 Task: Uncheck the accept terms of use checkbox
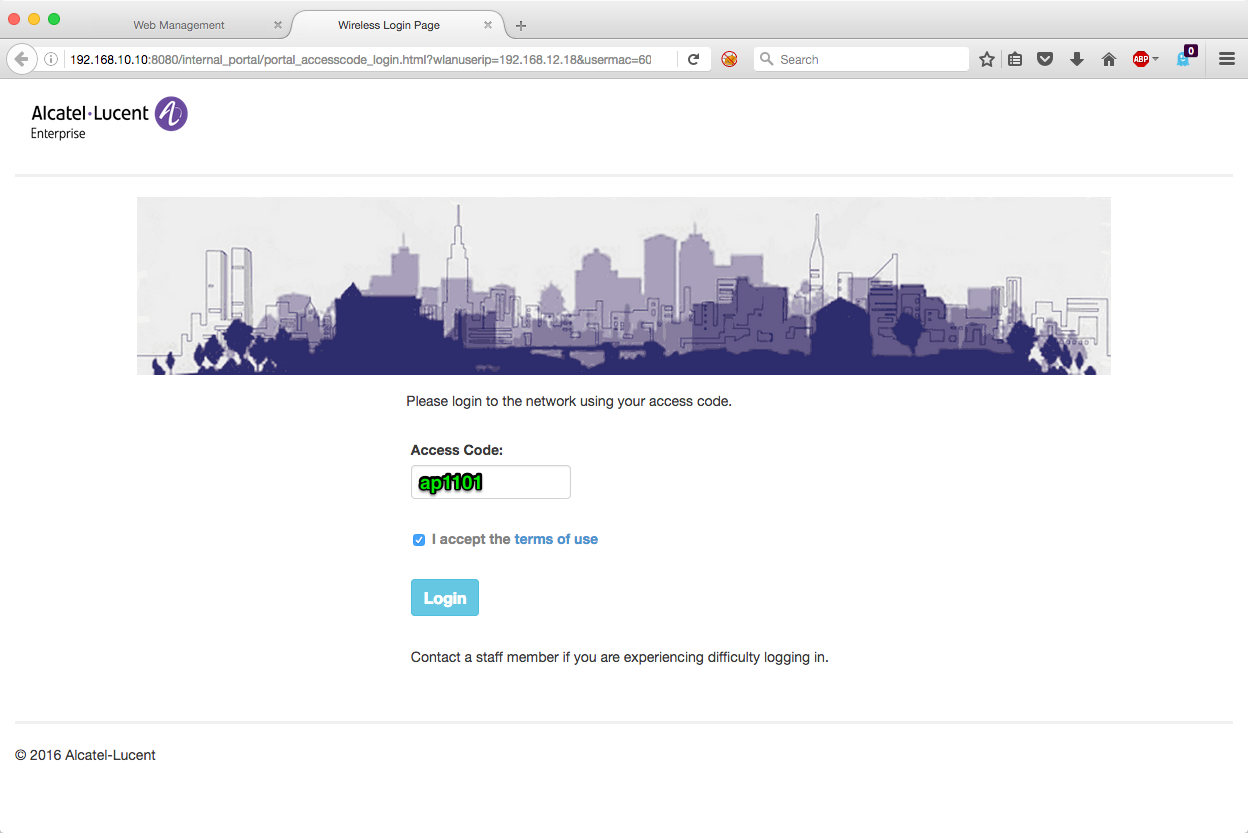(419, 540)
